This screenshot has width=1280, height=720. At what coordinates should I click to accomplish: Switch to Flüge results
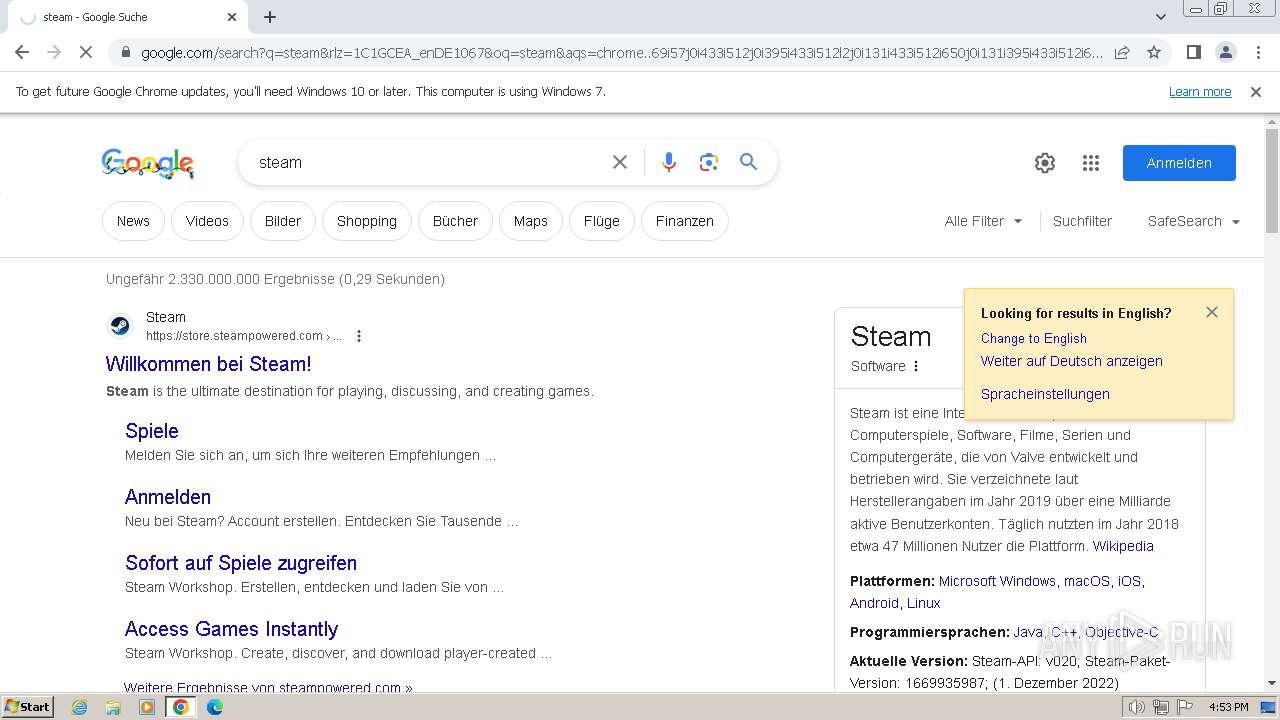point(602,221)
